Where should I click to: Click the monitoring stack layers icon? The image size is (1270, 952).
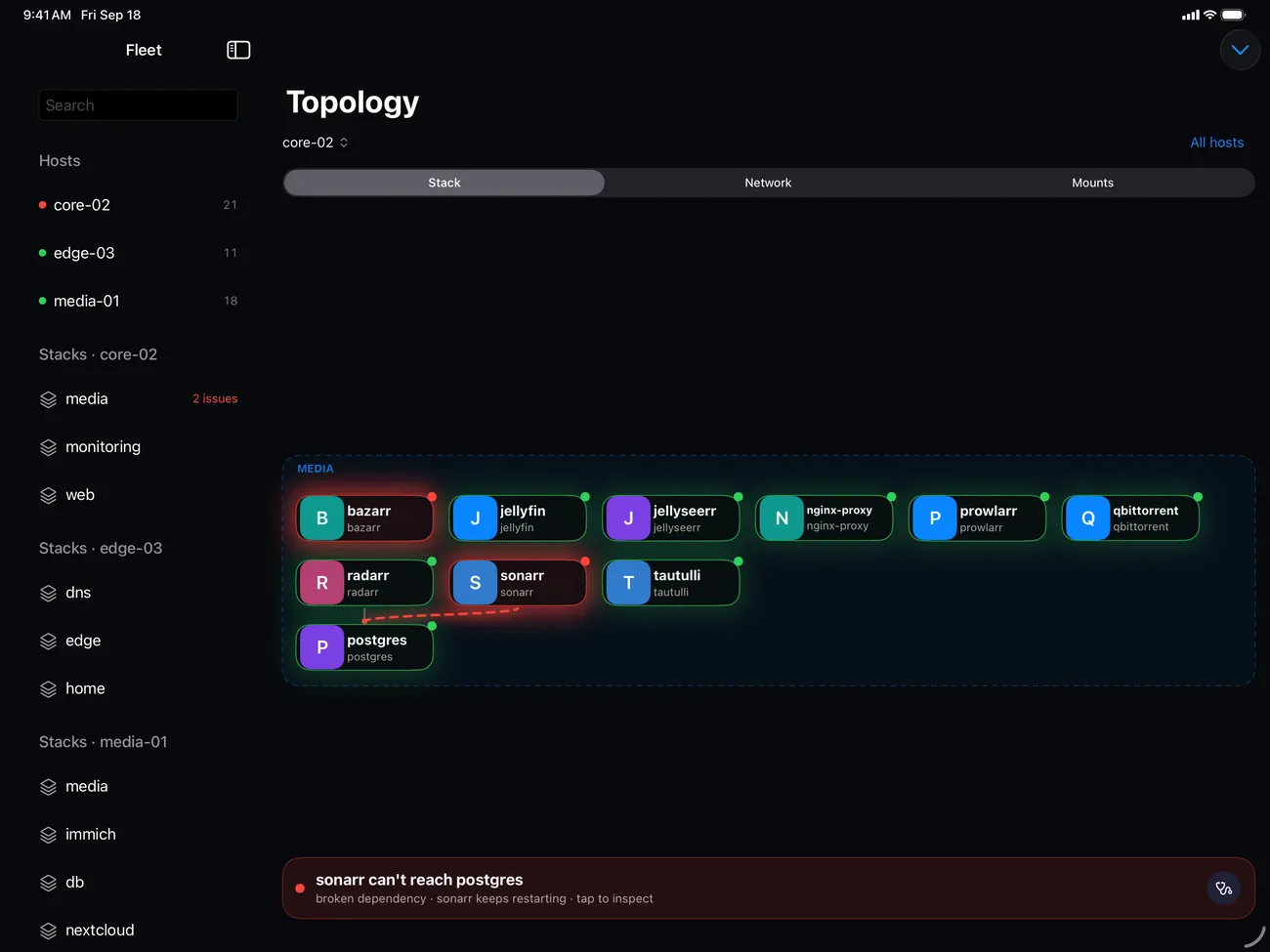(x=48, y=447)
